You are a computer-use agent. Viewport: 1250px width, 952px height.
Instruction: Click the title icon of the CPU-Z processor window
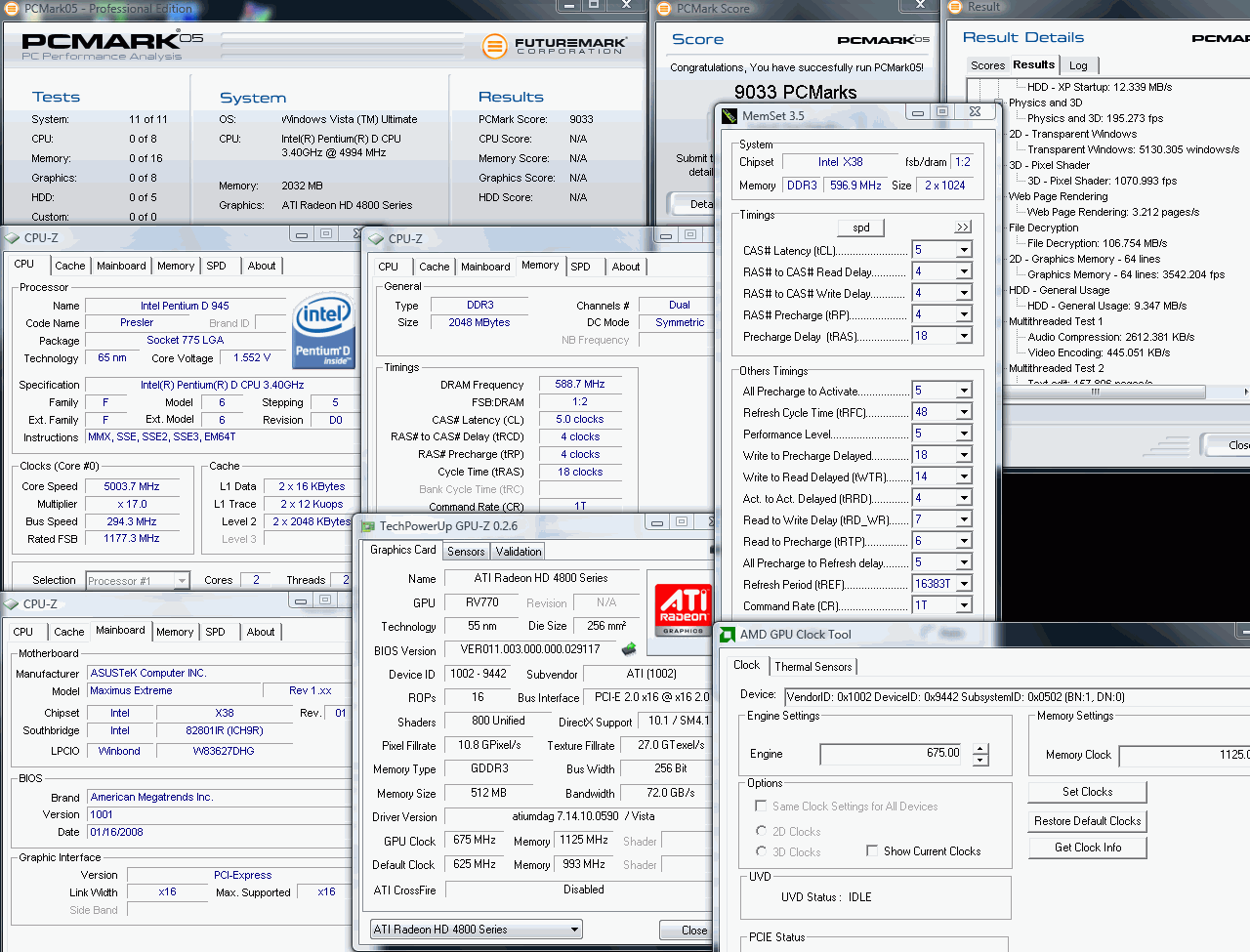click(12, 237)
